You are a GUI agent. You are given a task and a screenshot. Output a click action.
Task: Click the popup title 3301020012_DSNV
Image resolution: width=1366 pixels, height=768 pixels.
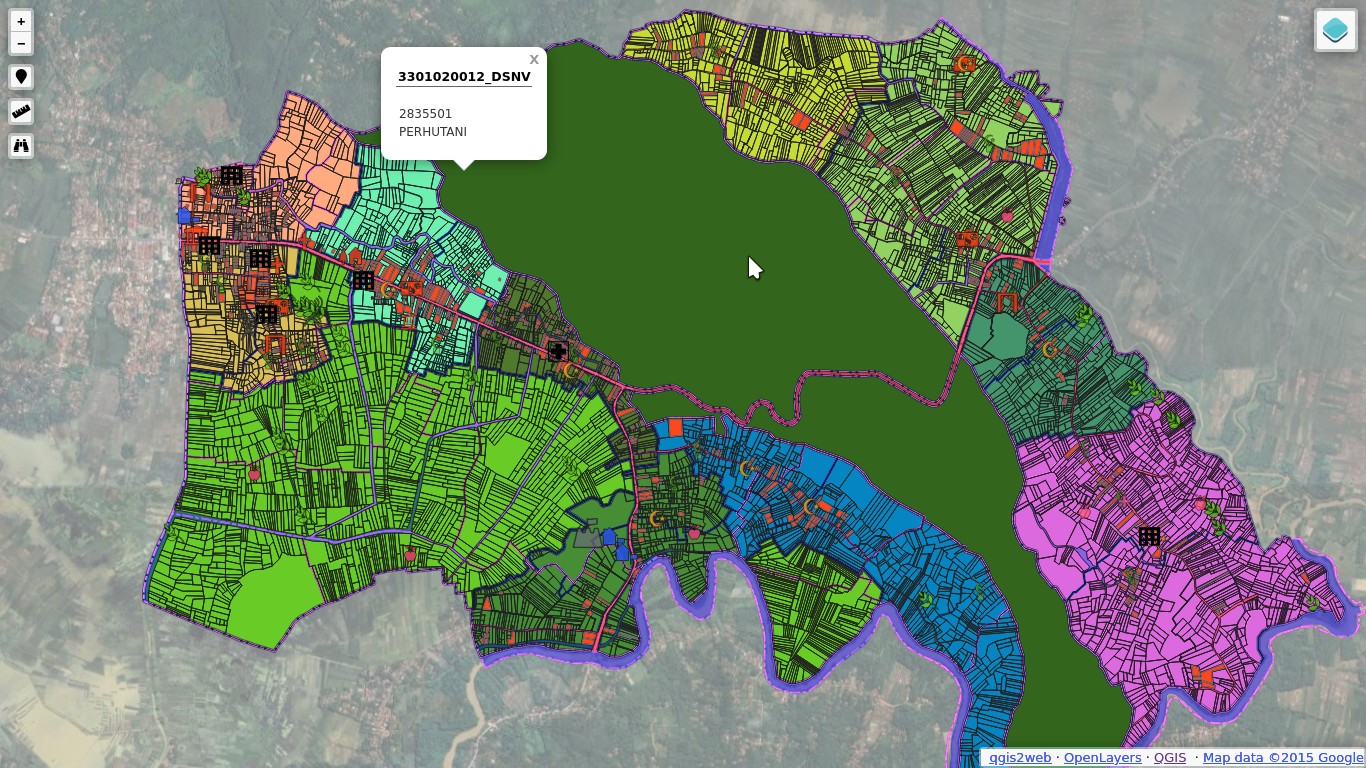[464, 77]
